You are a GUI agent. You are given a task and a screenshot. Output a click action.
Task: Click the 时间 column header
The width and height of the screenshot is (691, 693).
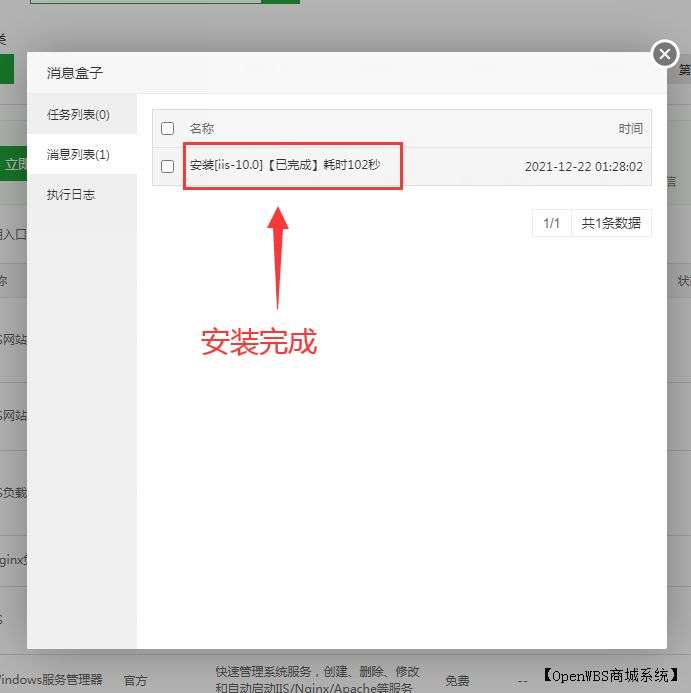pyautogui.click(x=630, y=129)
